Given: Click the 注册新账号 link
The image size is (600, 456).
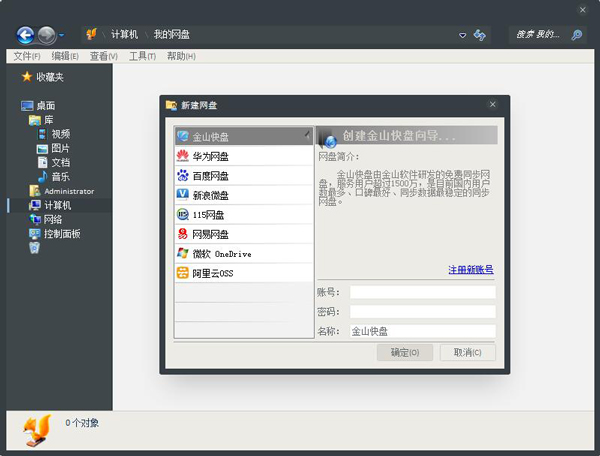Looking at the screenshot, I should tap(471, 270).
